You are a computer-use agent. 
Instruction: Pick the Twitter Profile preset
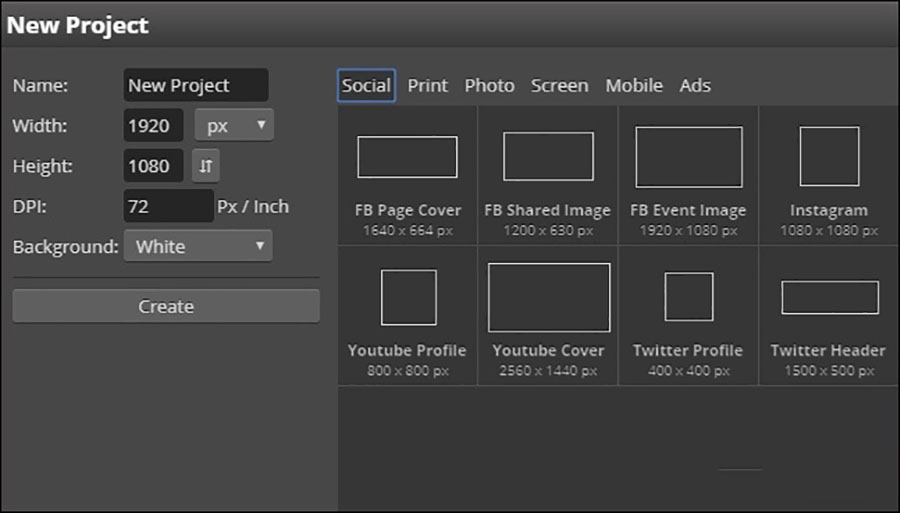pyautogui.click(x=688, y=315)
